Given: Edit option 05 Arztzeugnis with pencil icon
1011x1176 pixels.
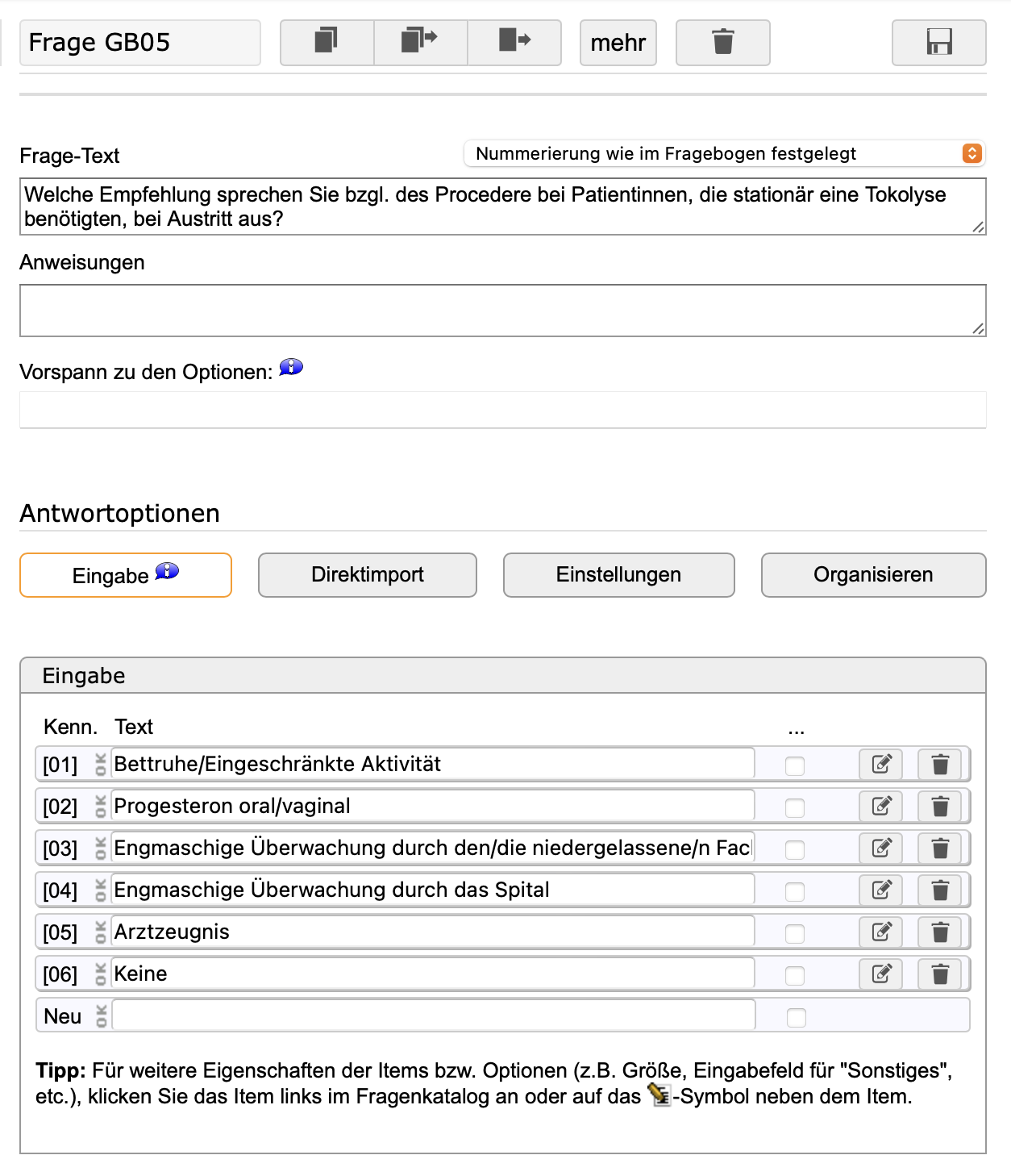Looking at the screenshot, I should (881, 932).
